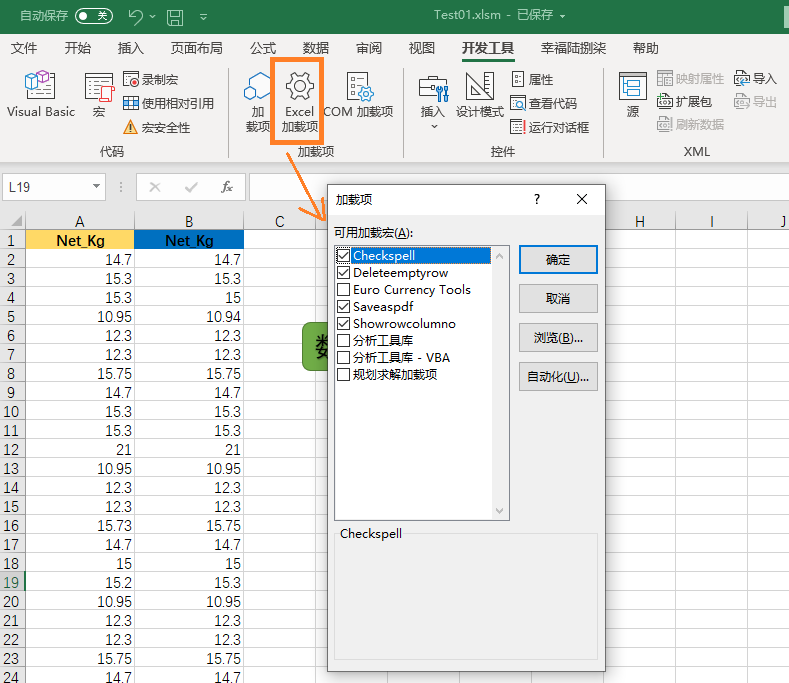
Task: Click 映射属性 in XML group
Action: pyautogui.click(x=690, y=79)
